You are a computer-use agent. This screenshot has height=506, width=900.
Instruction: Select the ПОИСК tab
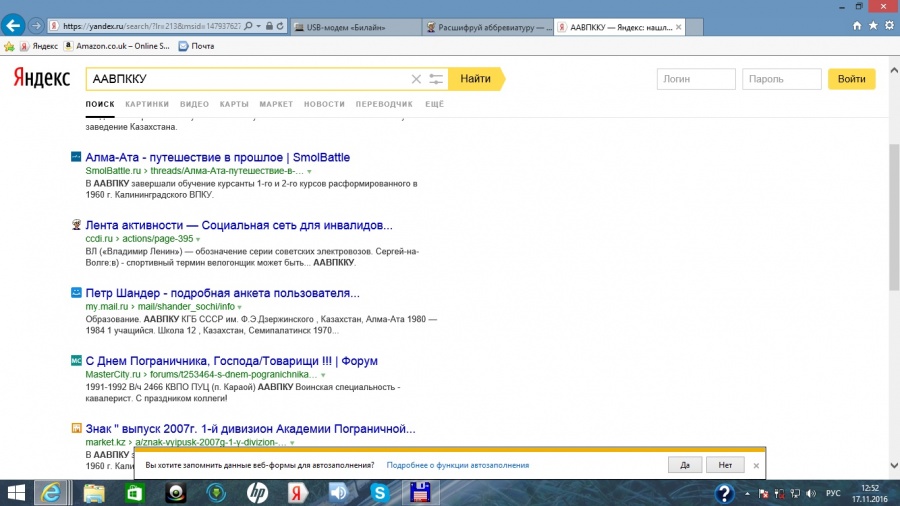tap(100, 104)
